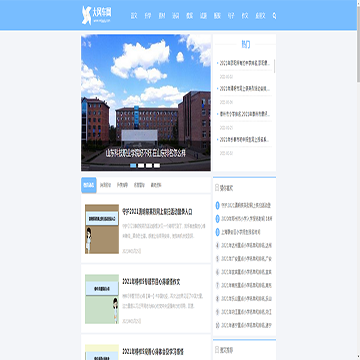Viewport: 360px width, 360px height.
Task: Open the campus building carousel slide
Action: click(x=146, y=103)
